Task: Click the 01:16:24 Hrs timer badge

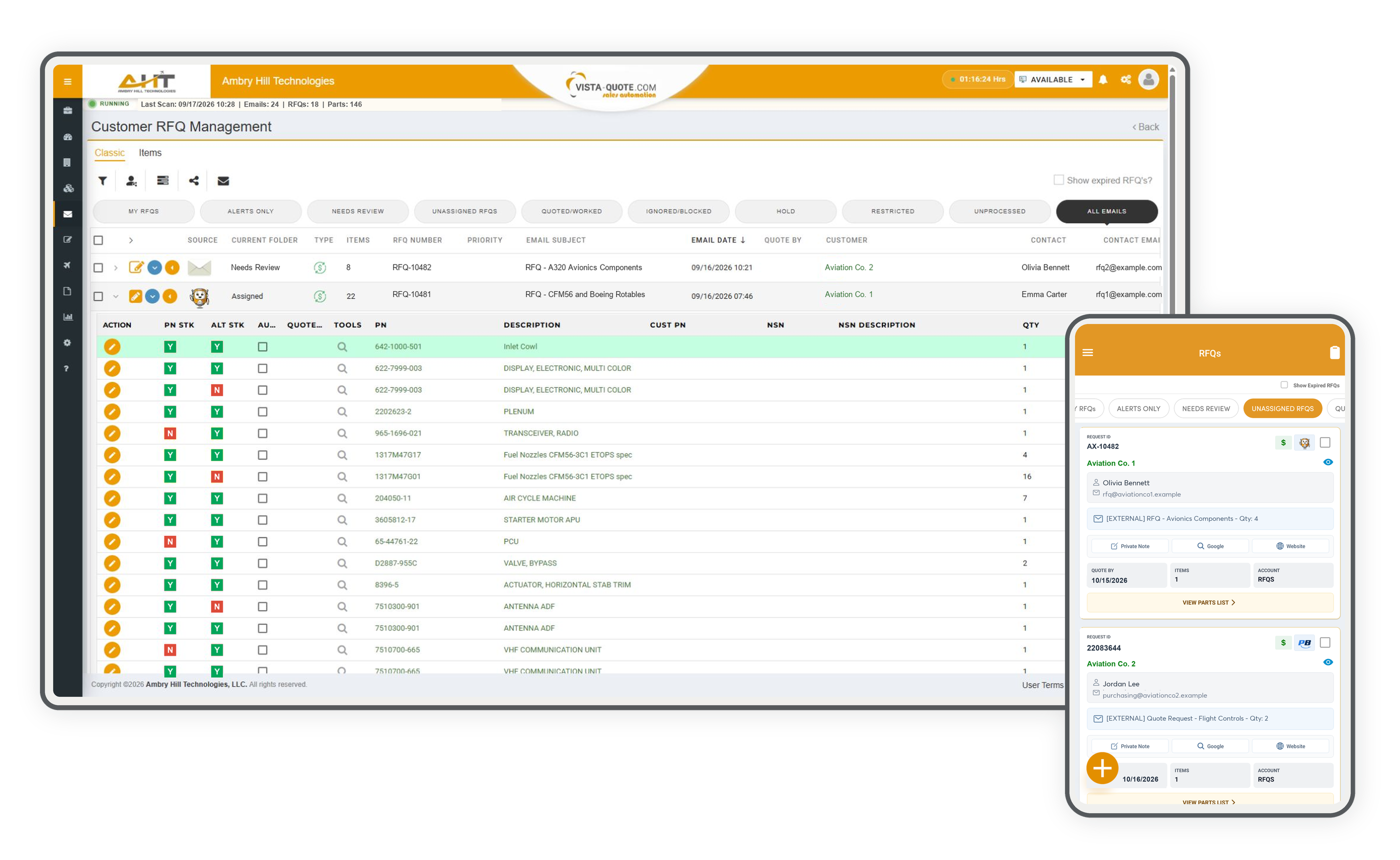Action: click(x=977, y=79)
